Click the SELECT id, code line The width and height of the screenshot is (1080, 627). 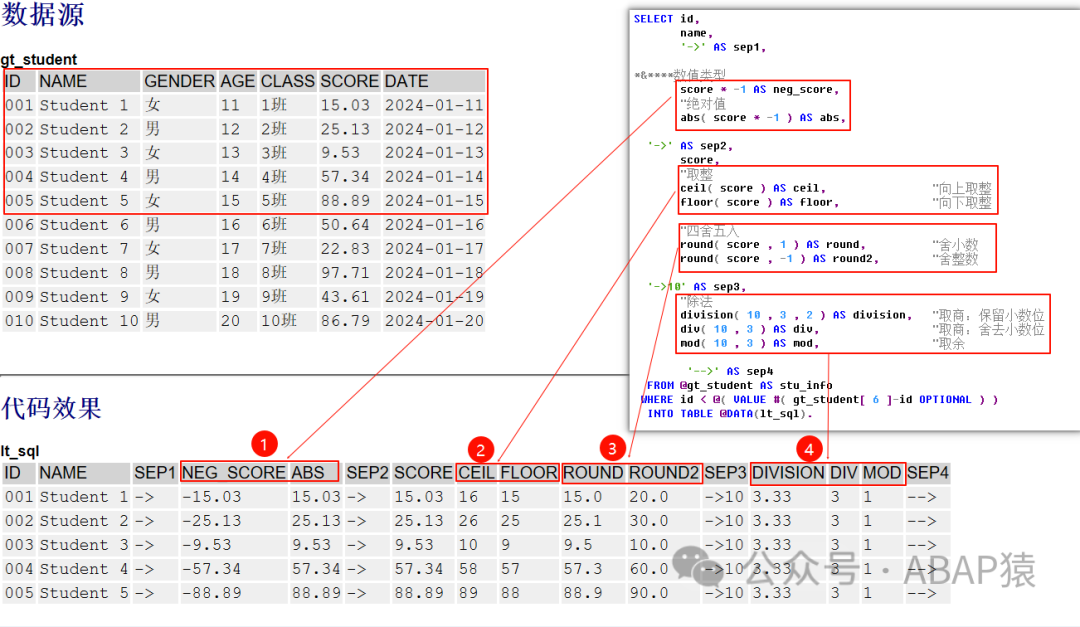click(x=666, y=19)
